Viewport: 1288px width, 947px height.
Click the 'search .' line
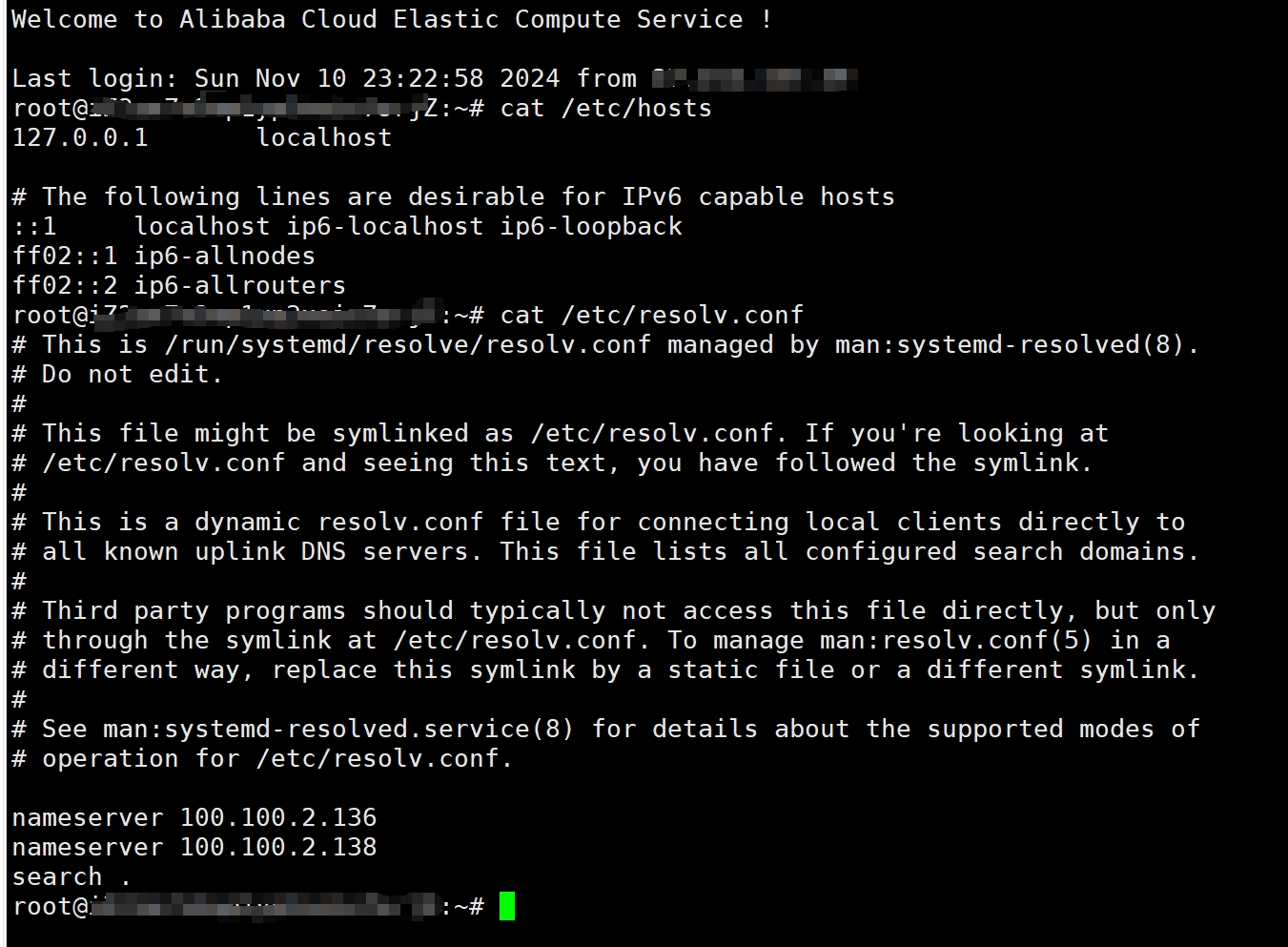click(72, 876)
